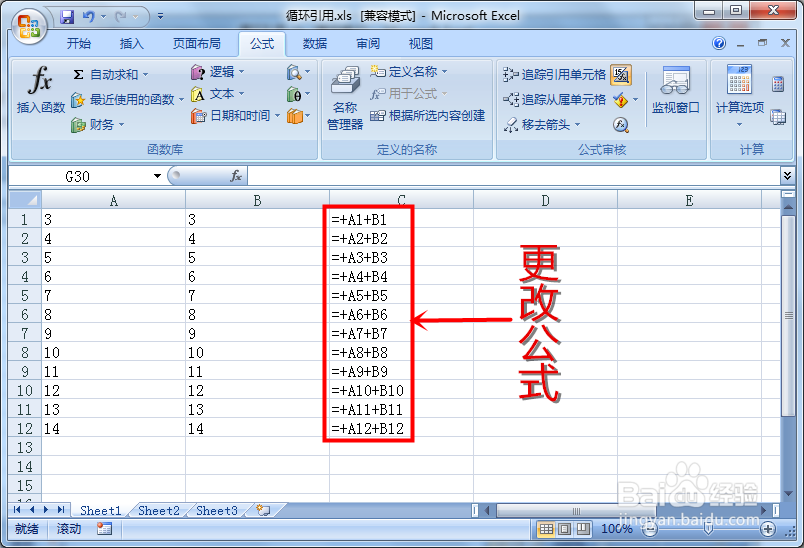This screenshot has height=548, width=804.
Task: Insert a new worksheet tab icon
Action: (x=264, y=510)
